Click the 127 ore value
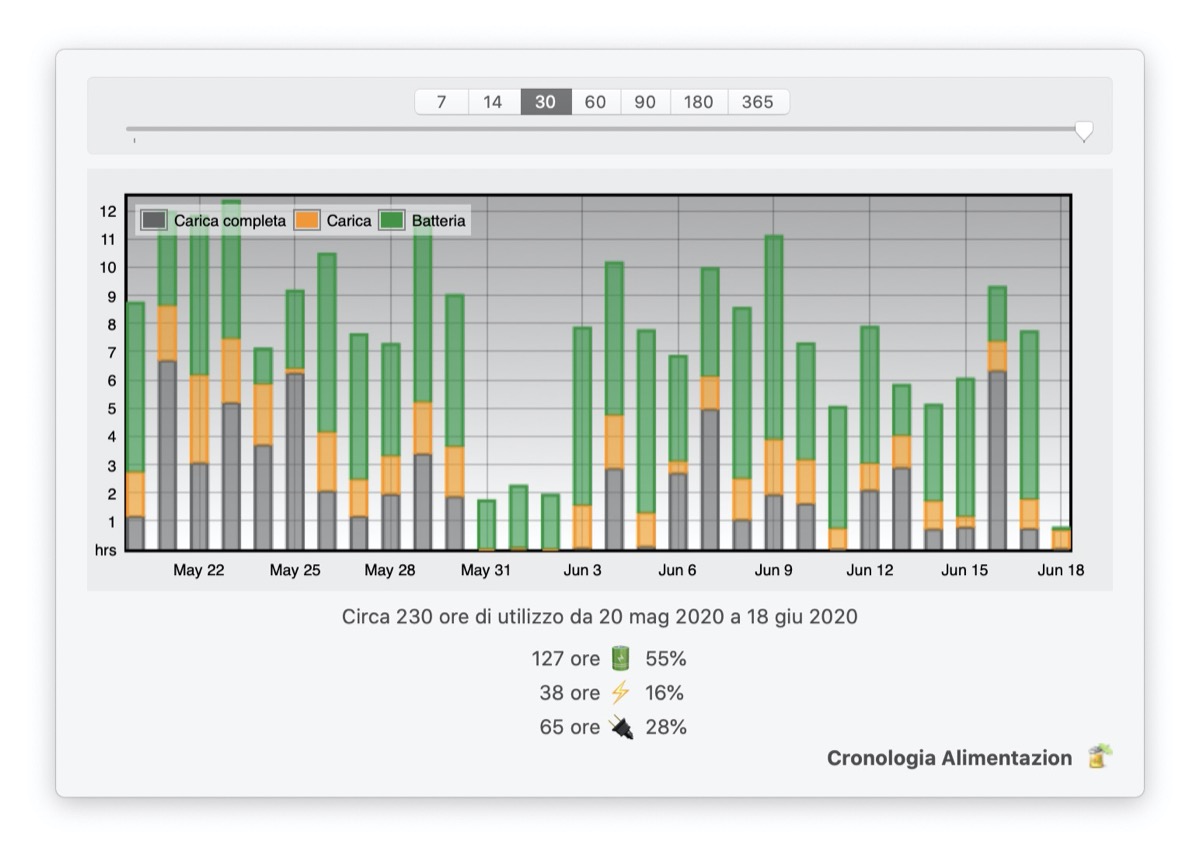 [x=565, y=658]
